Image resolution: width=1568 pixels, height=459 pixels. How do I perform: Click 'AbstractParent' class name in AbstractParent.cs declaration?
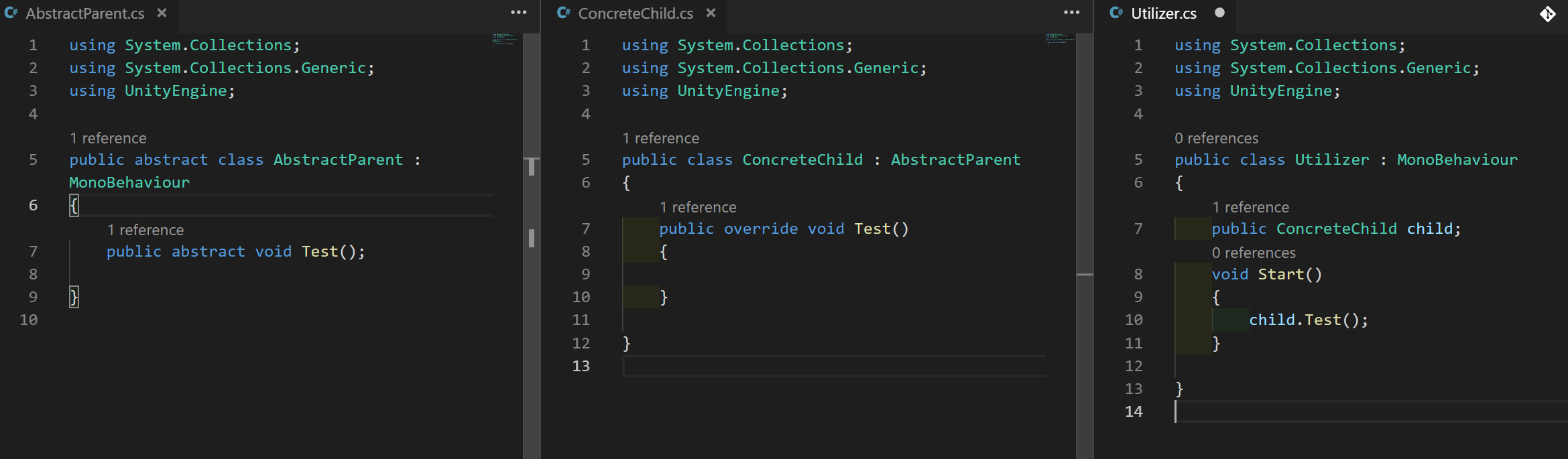tap(338, 159)
